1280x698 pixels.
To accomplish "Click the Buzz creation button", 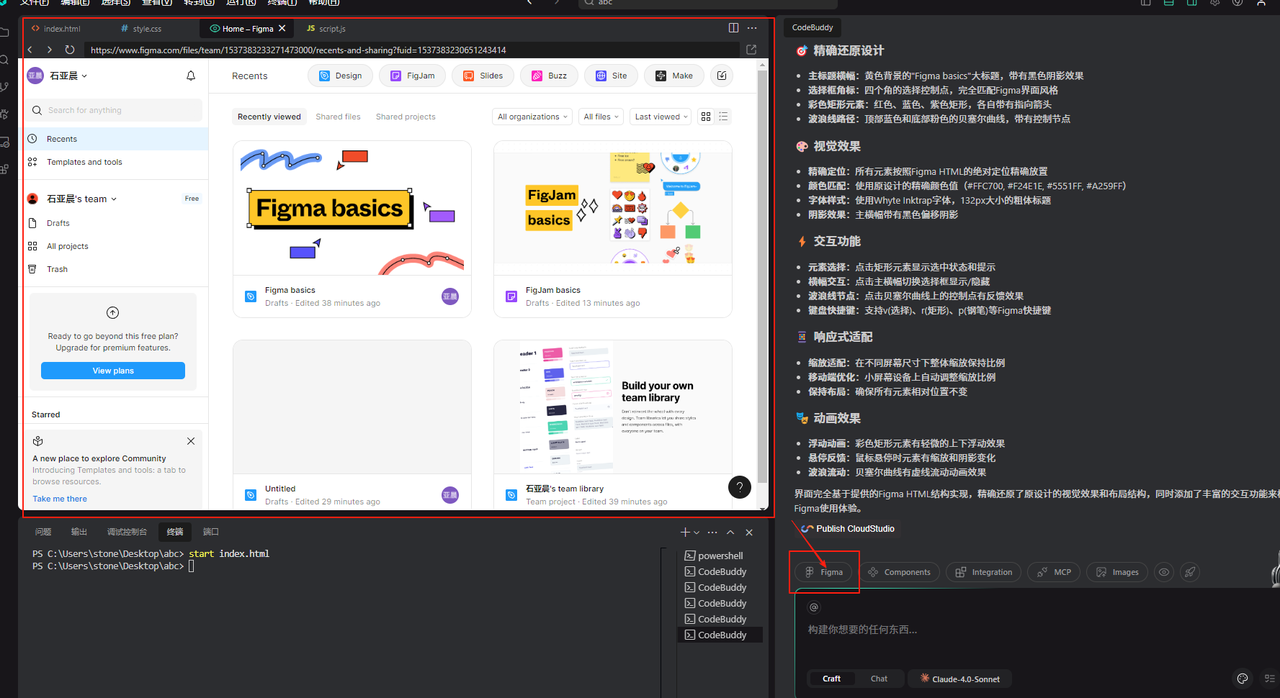I will [x=549, y=76].
